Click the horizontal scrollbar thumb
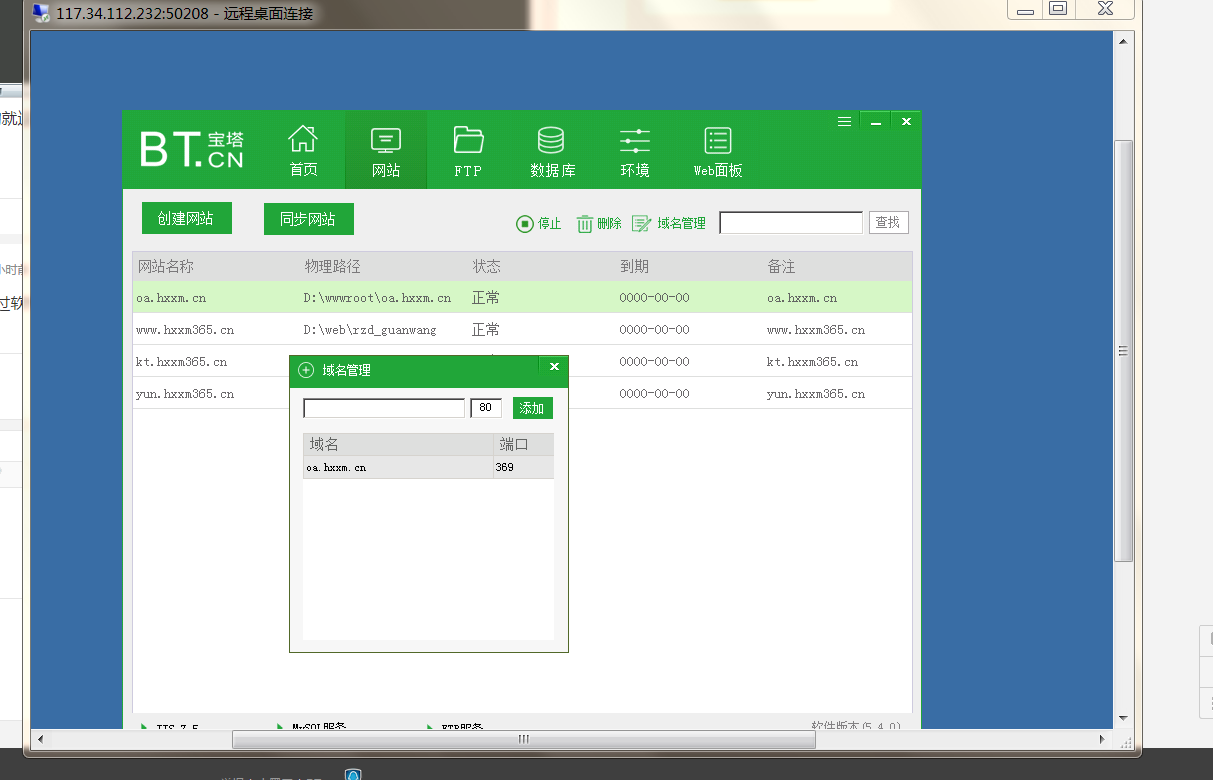 coord(524,739)
